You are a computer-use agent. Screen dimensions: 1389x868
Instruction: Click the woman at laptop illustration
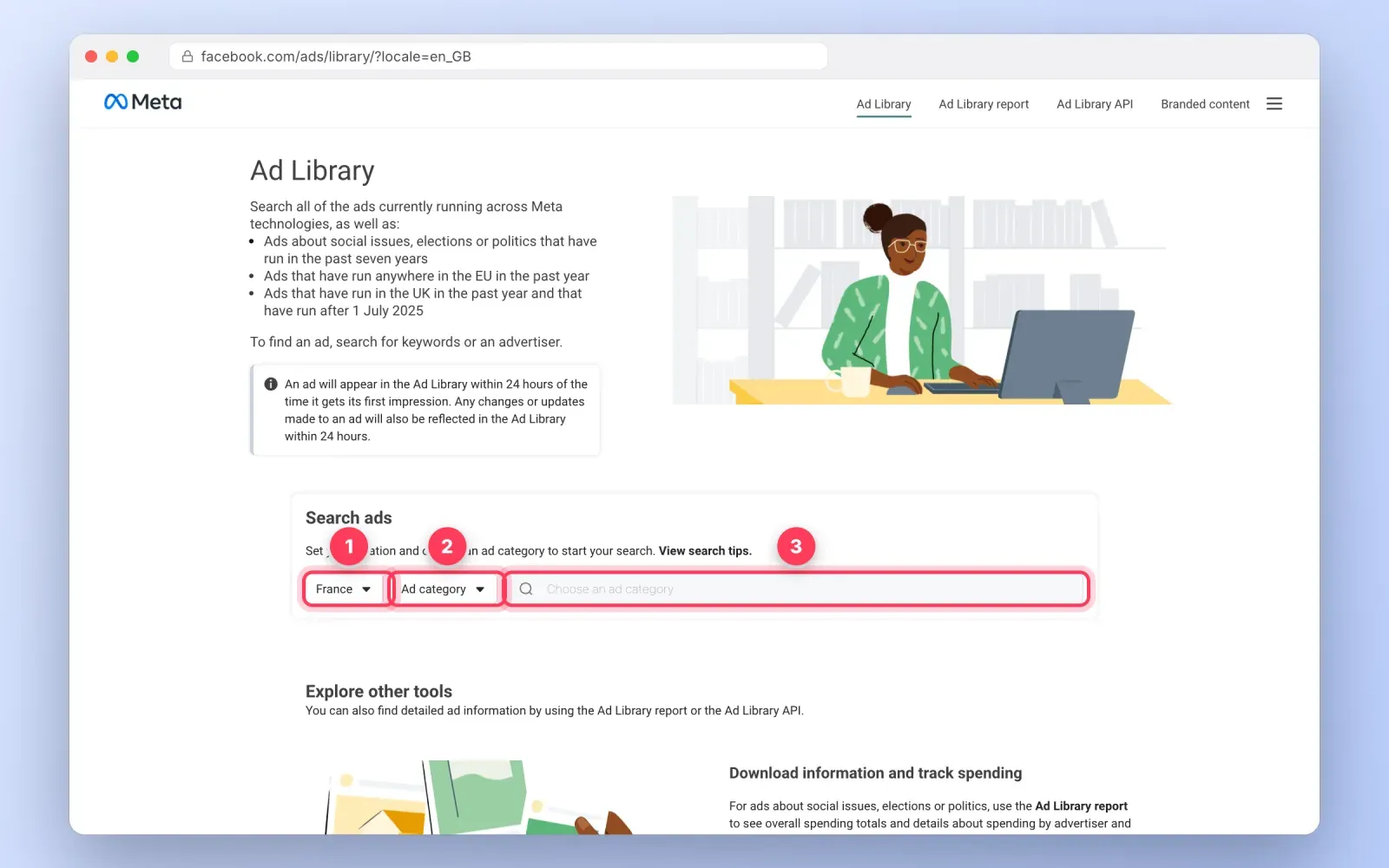point(922,299)
